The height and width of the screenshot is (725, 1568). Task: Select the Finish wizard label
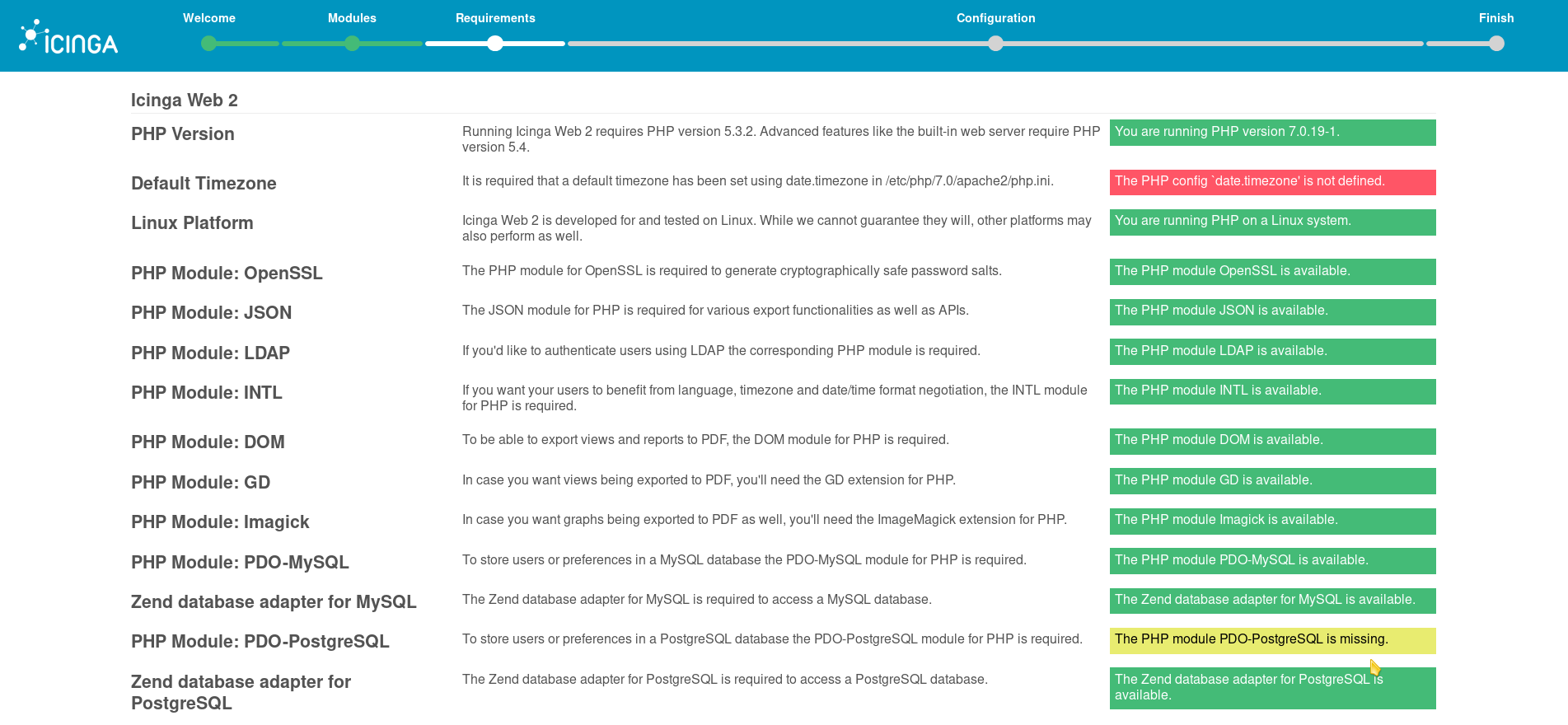coord(1495,18)
